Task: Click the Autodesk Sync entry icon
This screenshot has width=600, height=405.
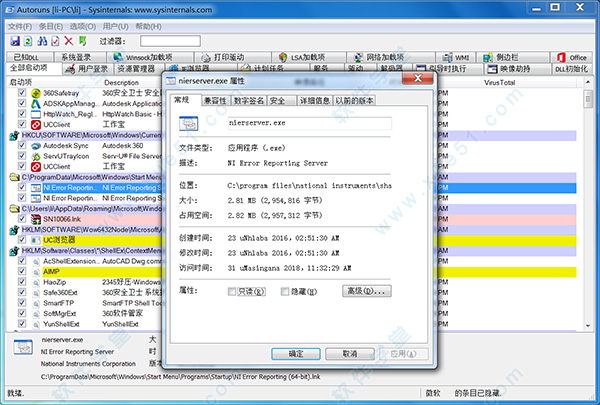Action: (x=36, y=146)
